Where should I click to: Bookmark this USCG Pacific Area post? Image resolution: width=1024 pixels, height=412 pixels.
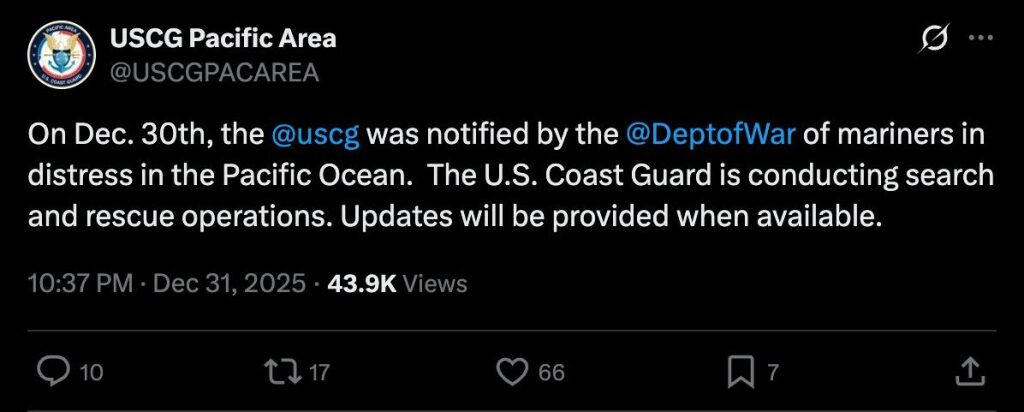point(740,373)
